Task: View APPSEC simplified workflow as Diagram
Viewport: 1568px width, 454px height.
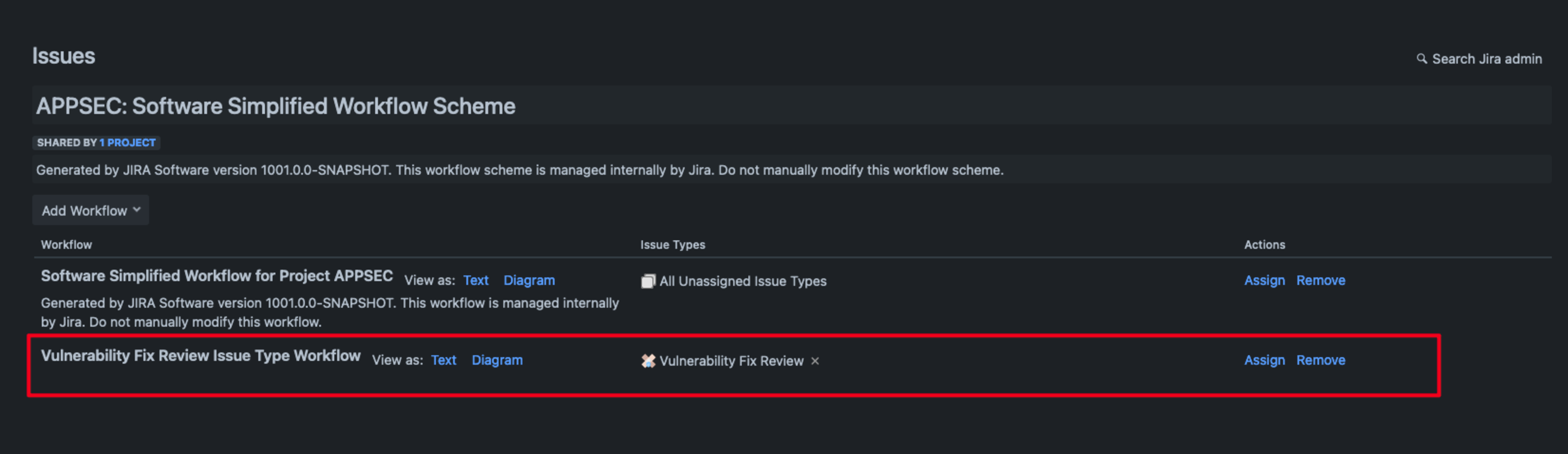Action: (x=529, y=280)
